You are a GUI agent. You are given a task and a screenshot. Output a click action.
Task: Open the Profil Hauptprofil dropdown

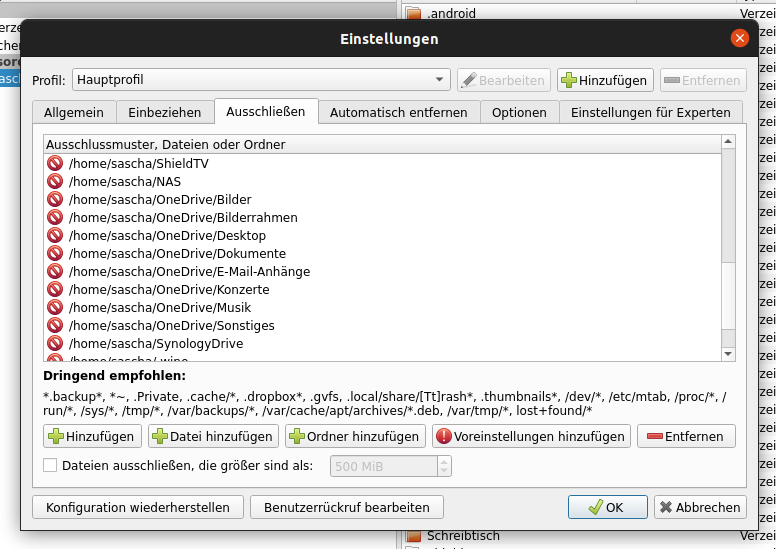261,80
